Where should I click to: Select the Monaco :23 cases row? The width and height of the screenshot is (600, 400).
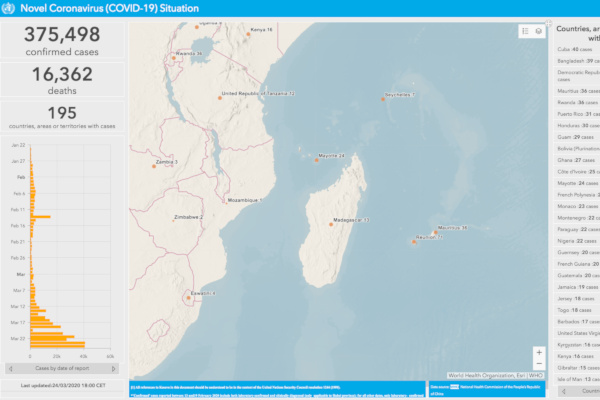point(577,206)
